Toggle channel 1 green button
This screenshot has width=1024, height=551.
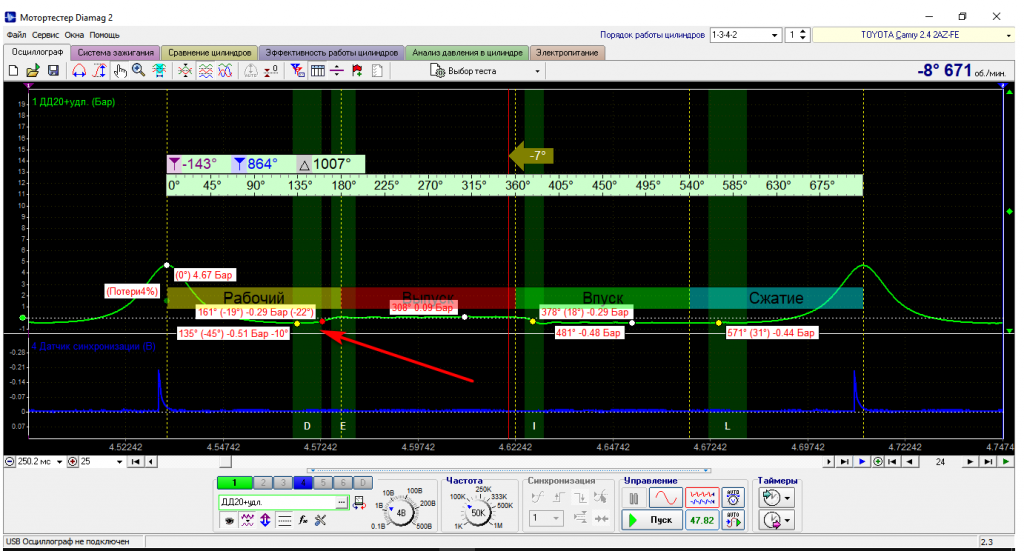[x=234, y=483]
